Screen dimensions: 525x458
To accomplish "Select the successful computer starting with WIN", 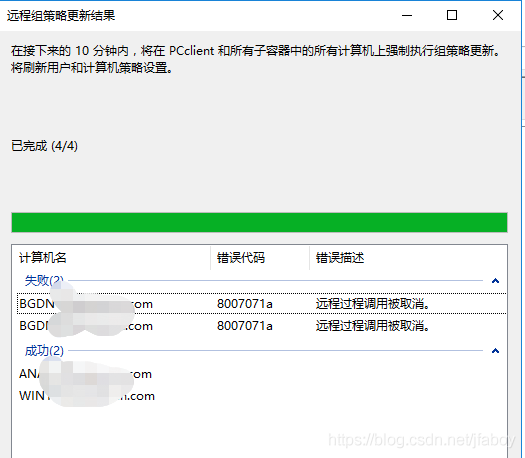I will [x=87, y=396].
